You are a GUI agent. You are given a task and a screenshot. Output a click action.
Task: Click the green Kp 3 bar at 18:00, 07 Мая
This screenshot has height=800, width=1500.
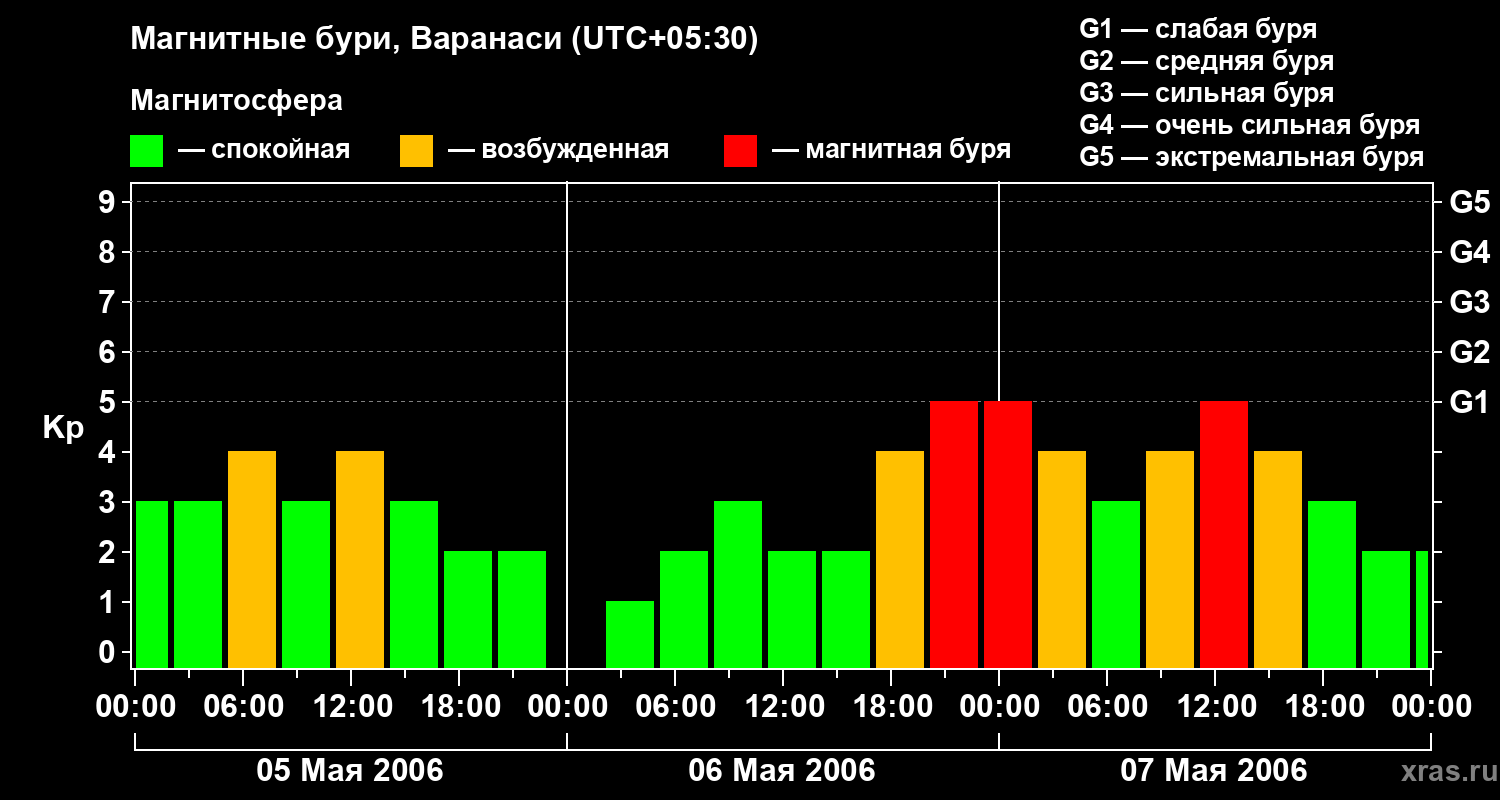[x=1332, y=584]
